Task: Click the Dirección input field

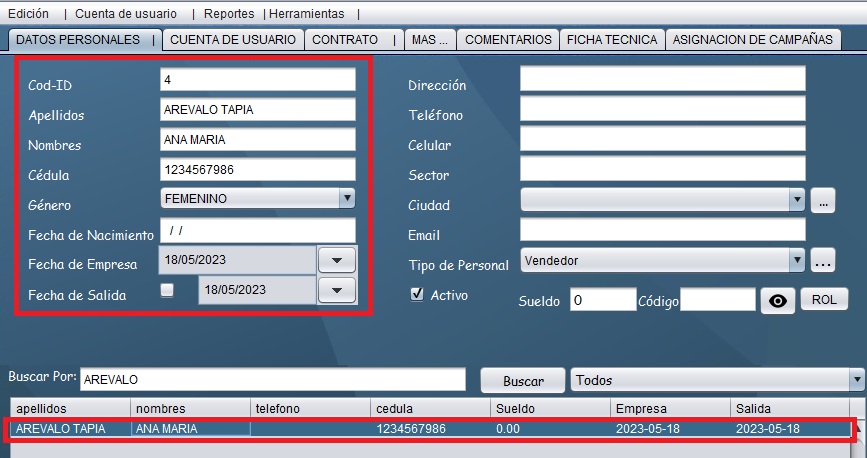Action: (x=662, y=79)
